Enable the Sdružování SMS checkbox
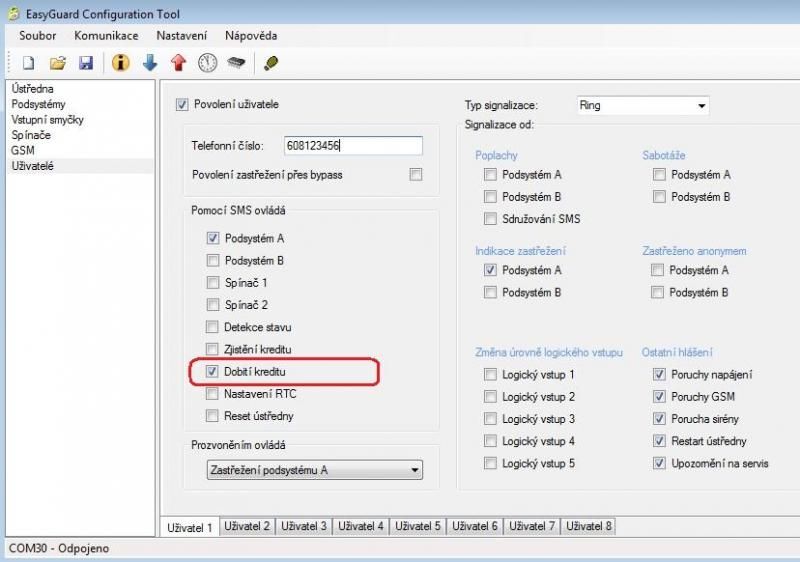This screenshot has width=800, height=562. 490,219
